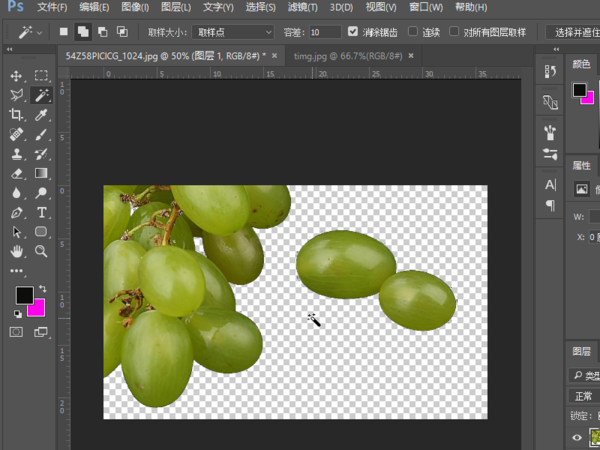Close the 54Z58PICICG_1024.jpg tab
This screenshot has width=600, height=450.
pos(274,56)
